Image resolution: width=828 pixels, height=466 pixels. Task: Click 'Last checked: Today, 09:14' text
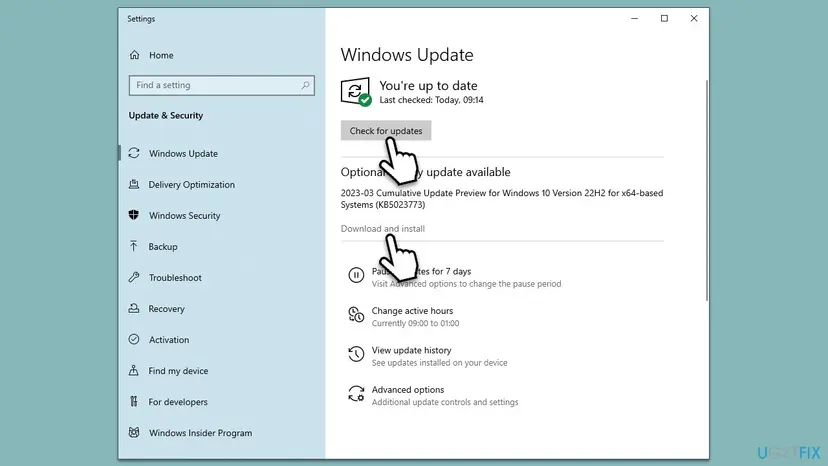tap(431, 100)
